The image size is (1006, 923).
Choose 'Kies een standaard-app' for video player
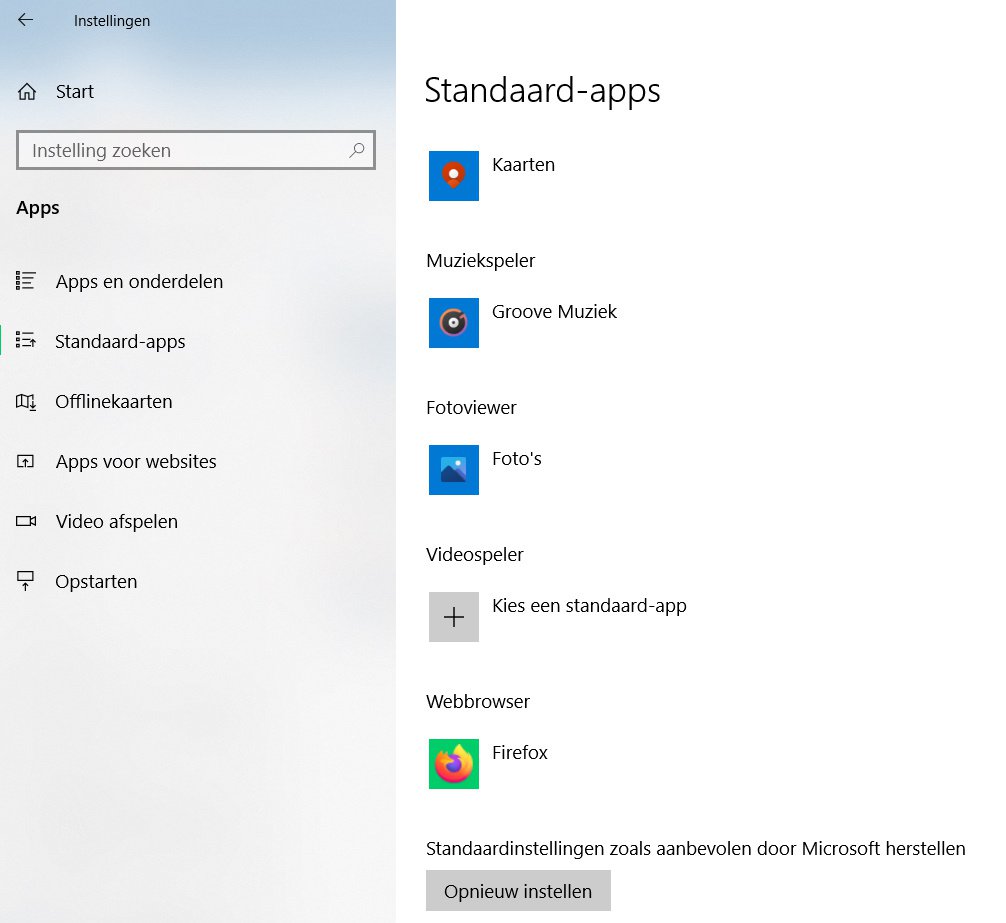pyautogui.click(x=589, y=606)
